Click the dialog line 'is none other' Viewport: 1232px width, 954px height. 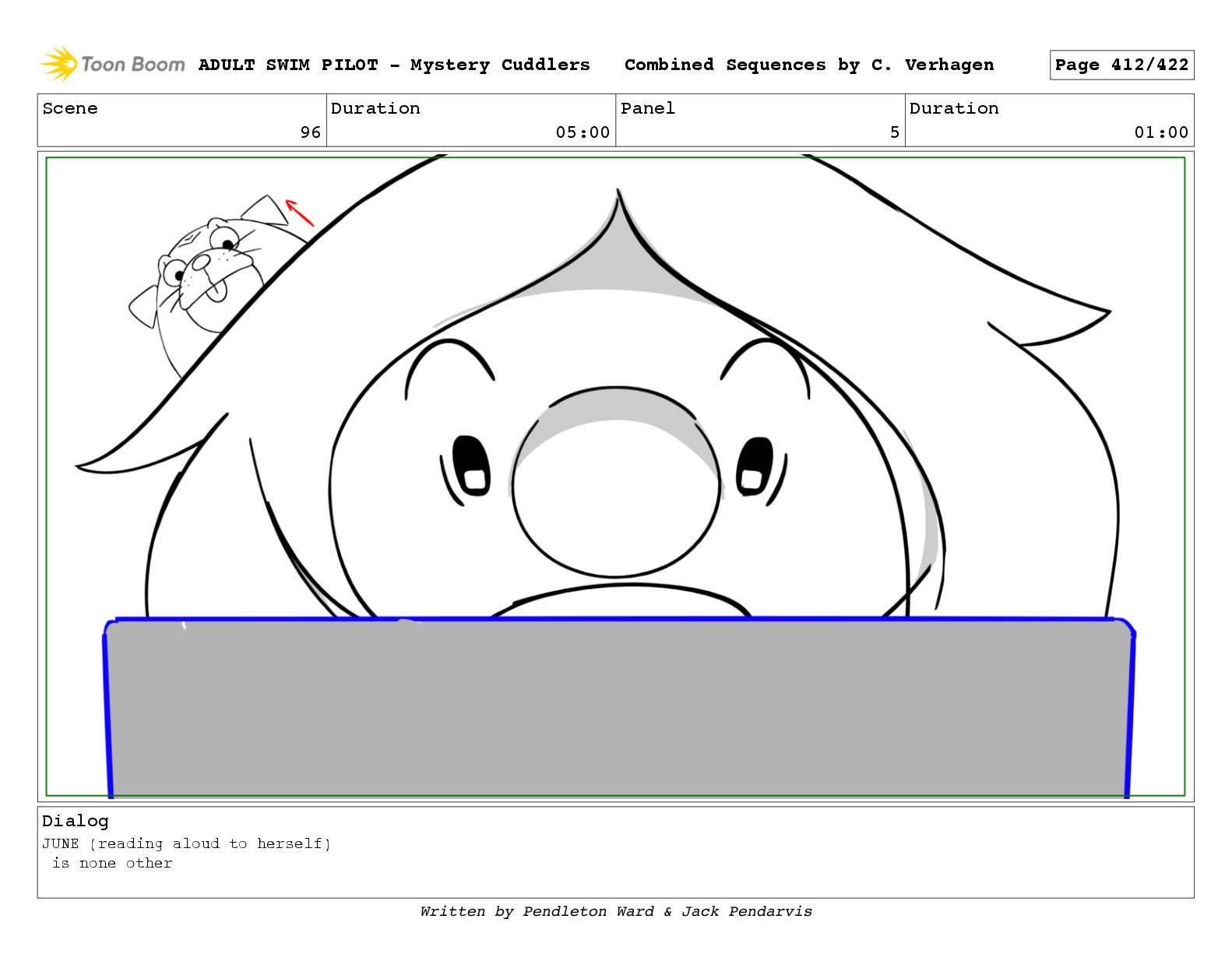pos(112,863)
